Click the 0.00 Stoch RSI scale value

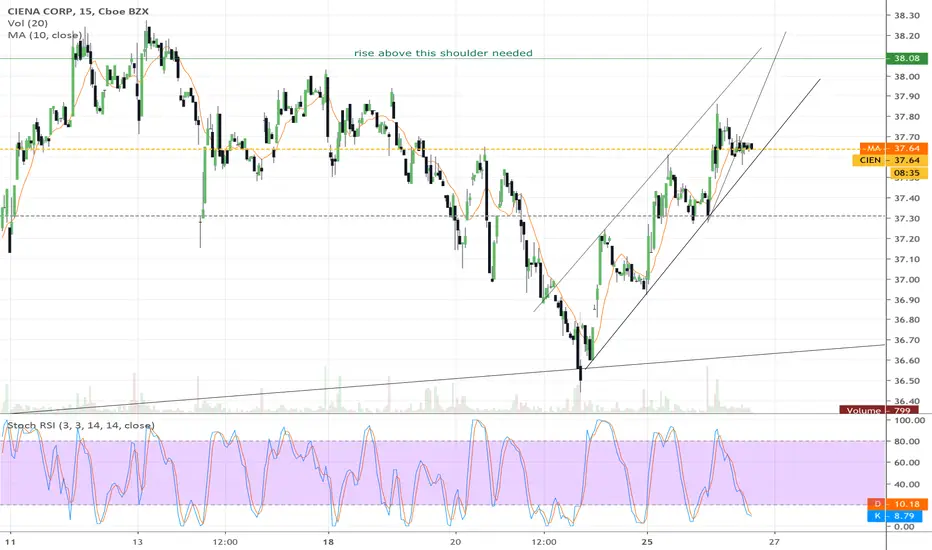coord(904,527)
